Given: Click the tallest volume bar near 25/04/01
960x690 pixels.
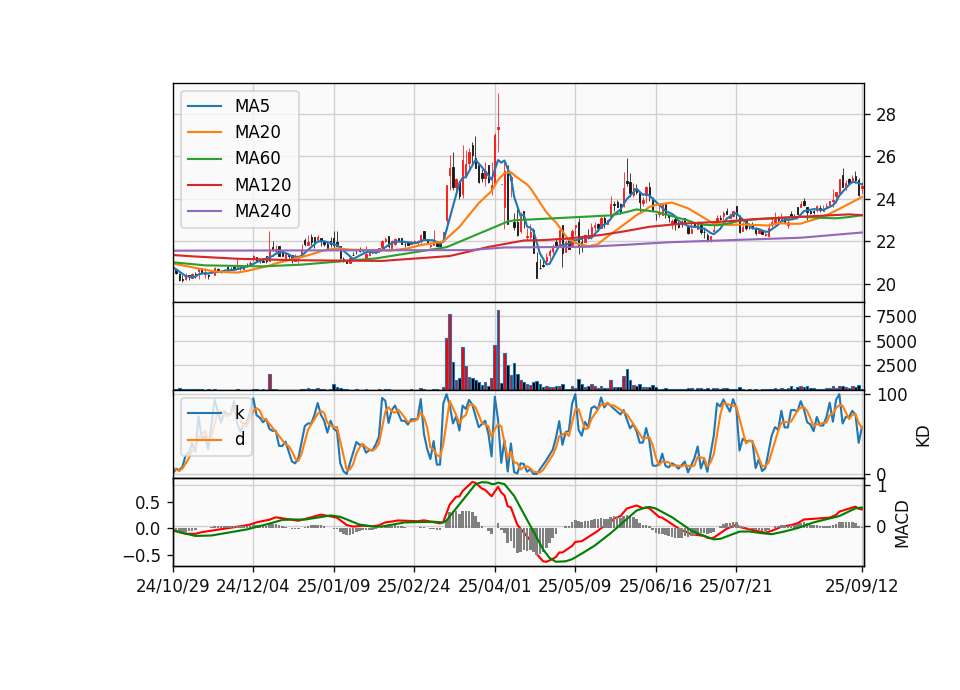Looking at the screenshot, I should click(x=498, y=350).
